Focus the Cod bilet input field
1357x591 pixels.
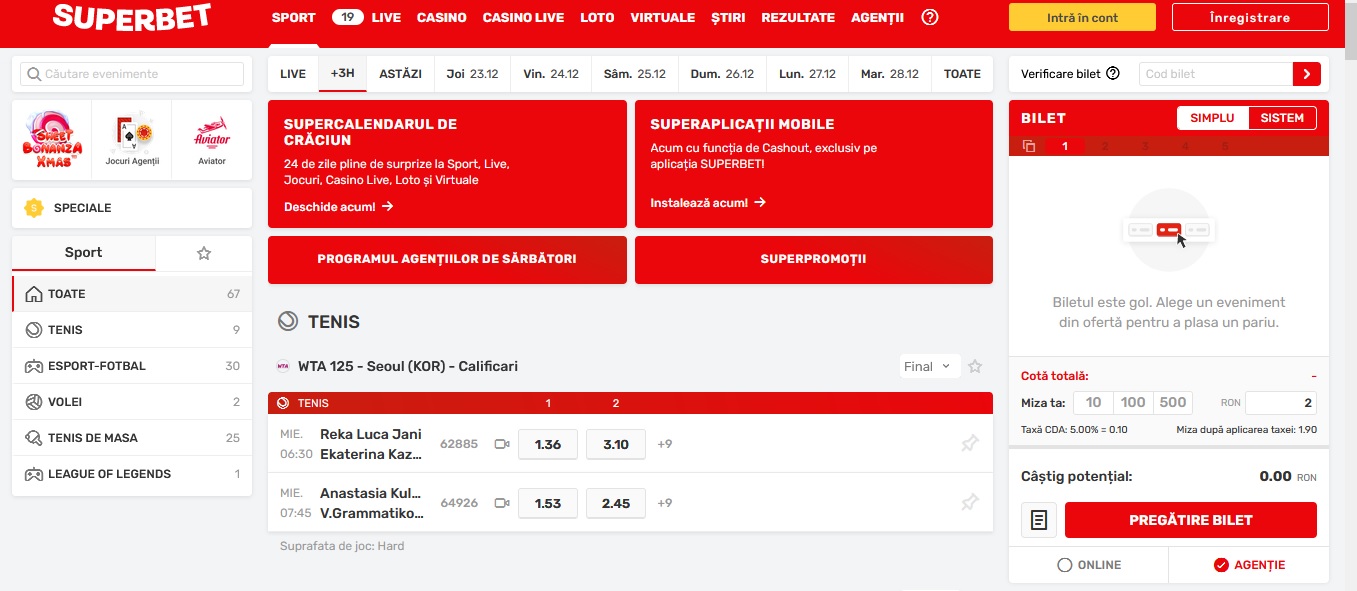coord(1216,74)
